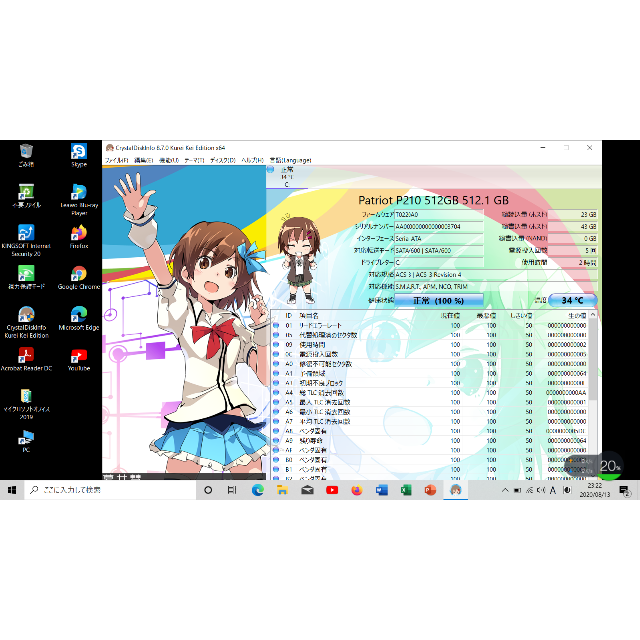The height and width of the screenshot is (640, 640).
Task: Click the floating 20% memory widget
Action: tap(609, 466)
